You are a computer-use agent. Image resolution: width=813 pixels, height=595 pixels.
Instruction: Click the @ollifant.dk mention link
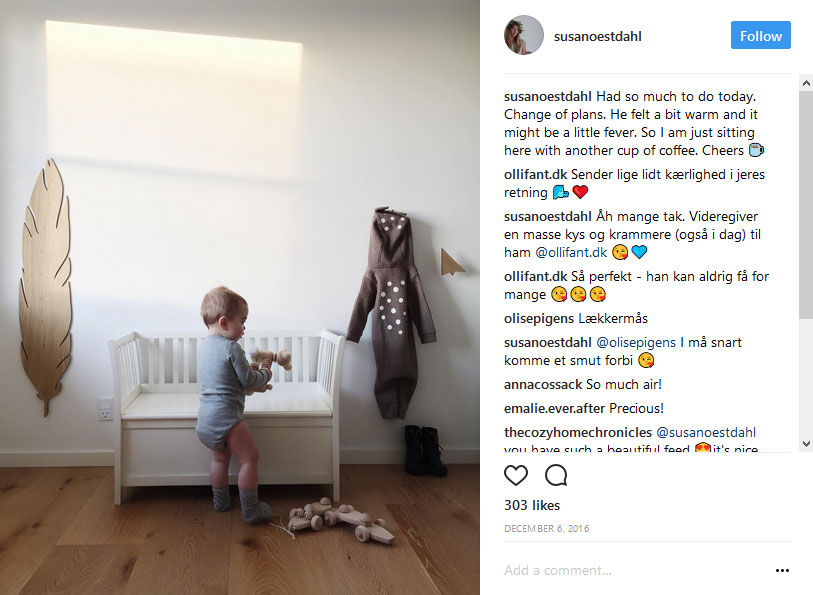tap(571, 252)
